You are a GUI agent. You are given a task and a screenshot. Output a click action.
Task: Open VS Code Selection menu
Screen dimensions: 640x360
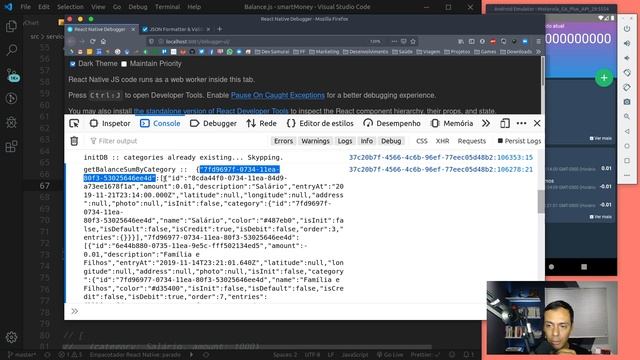pyautogui.click(x=70, y=7)
